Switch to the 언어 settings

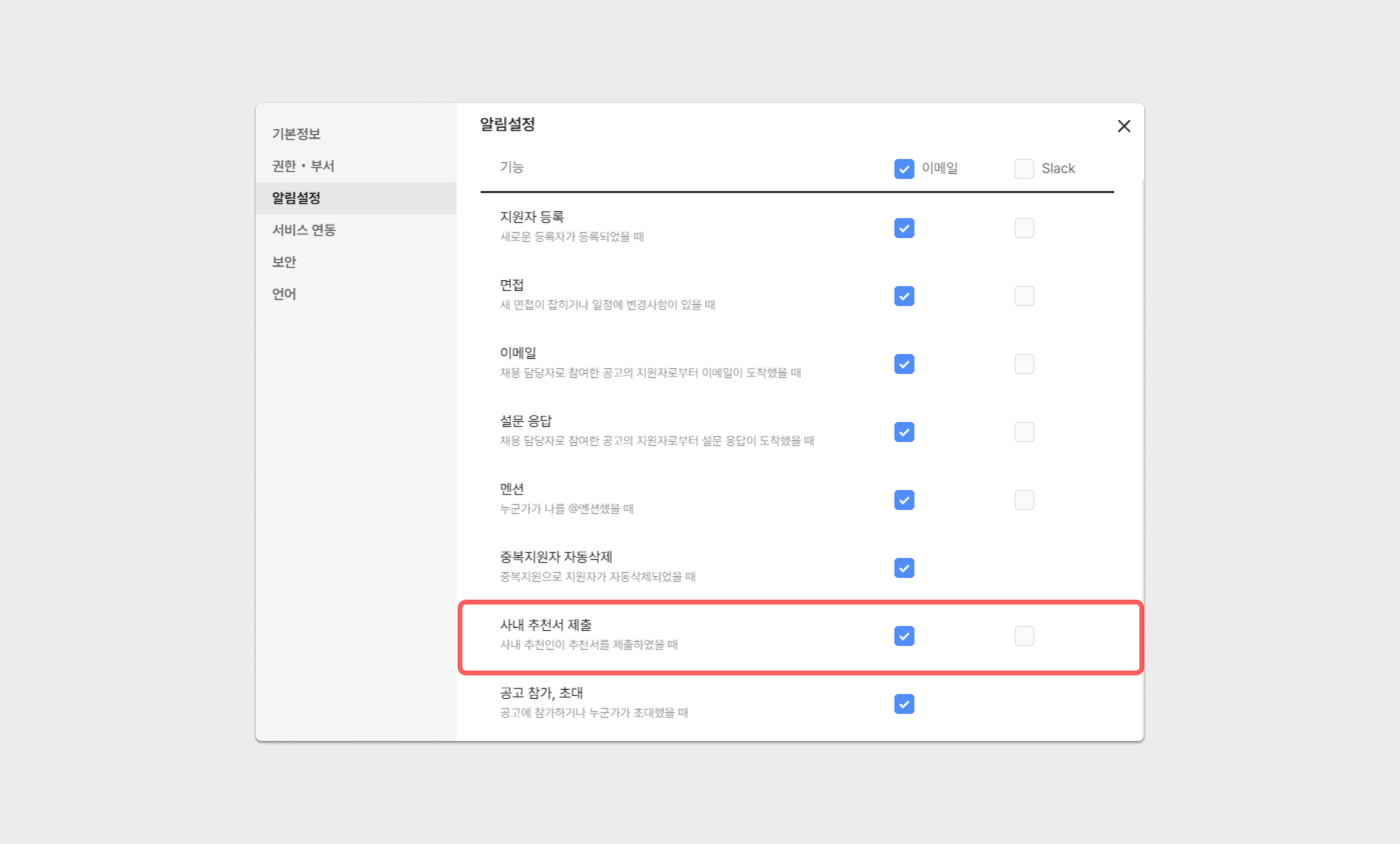pos(284,294)
